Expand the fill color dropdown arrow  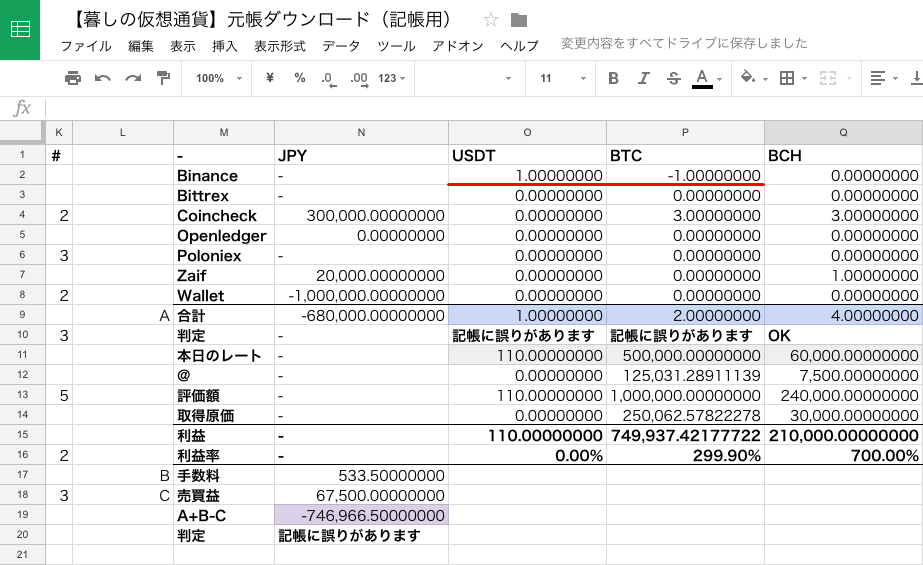(765, 79)
